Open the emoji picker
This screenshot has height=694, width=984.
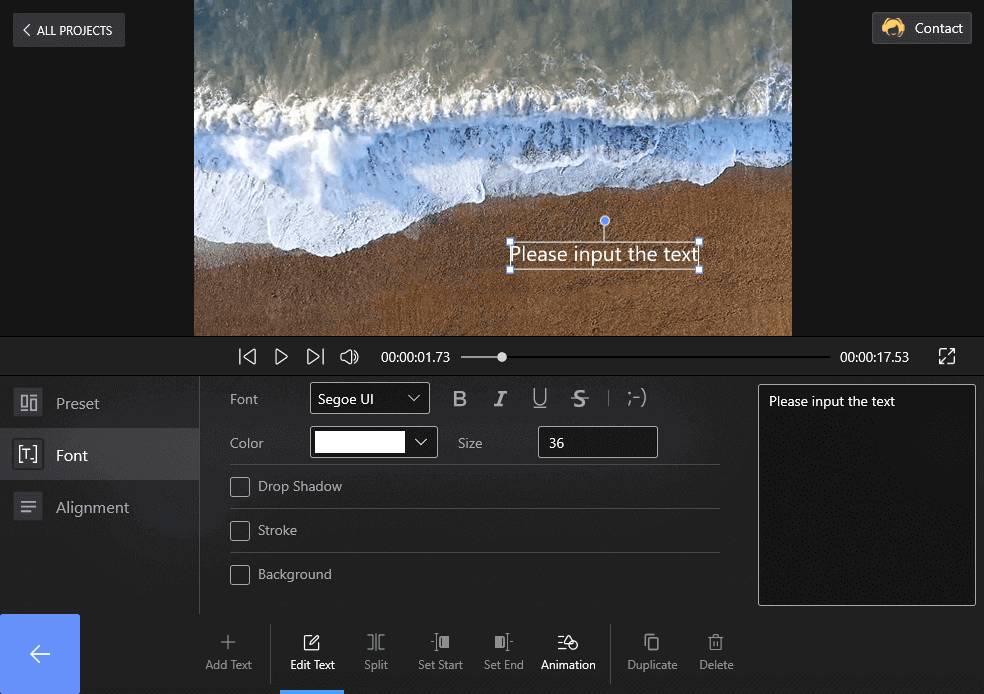click(x=636, y=398)
